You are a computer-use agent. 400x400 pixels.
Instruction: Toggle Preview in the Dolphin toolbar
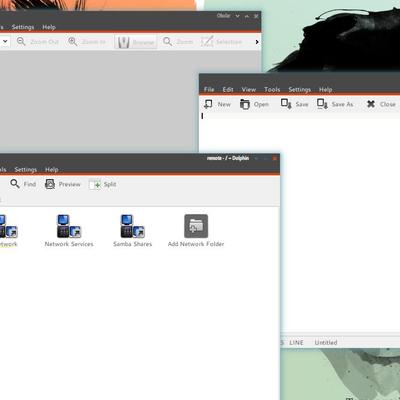(x=63, y=184)
